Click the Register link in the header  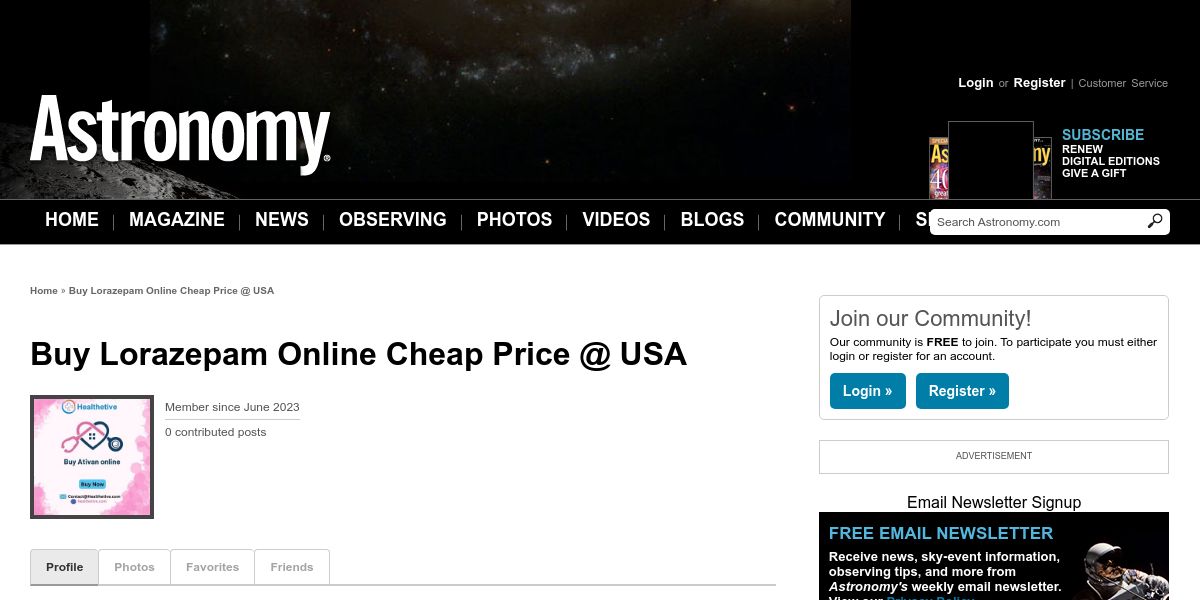[1039, 83]
